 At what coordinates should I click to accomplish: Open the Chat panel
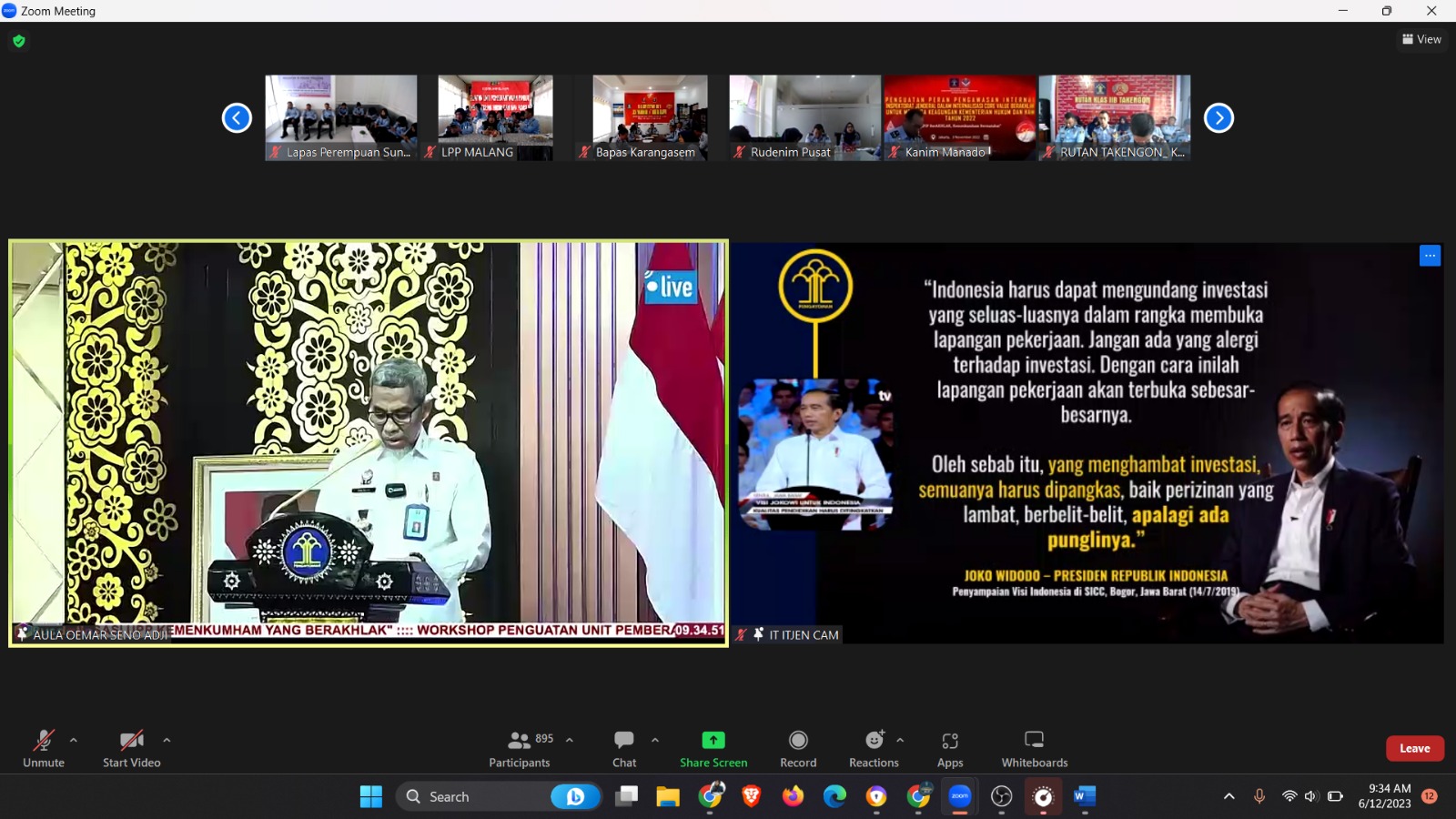coord(624,748)
